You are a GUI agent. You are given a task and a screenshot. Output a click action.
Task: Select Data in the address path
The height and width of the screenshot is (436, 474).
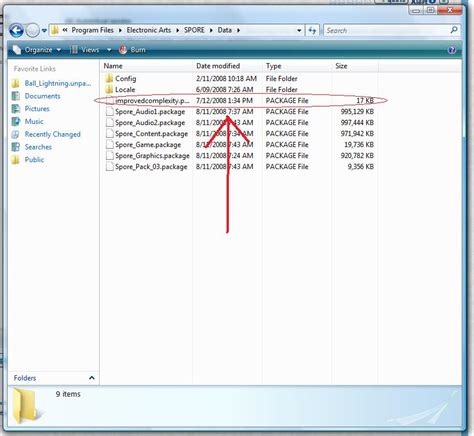(x=225, y=30)
